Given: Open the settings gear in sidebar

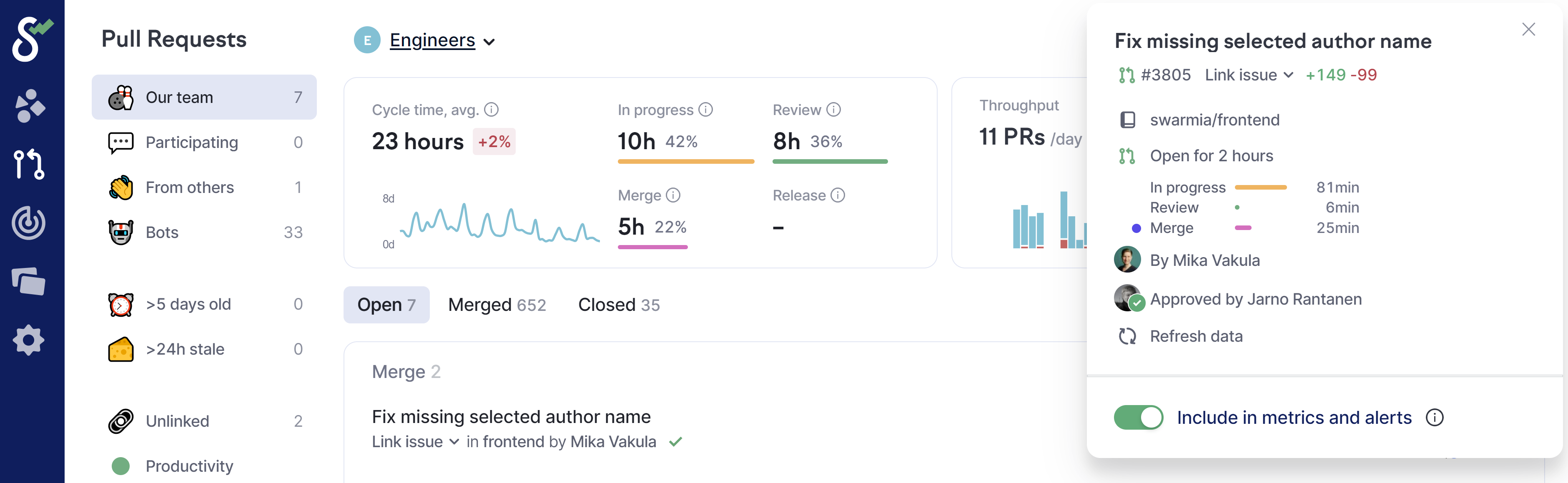Looking at the screenshot, I should (x=29, y=340).
